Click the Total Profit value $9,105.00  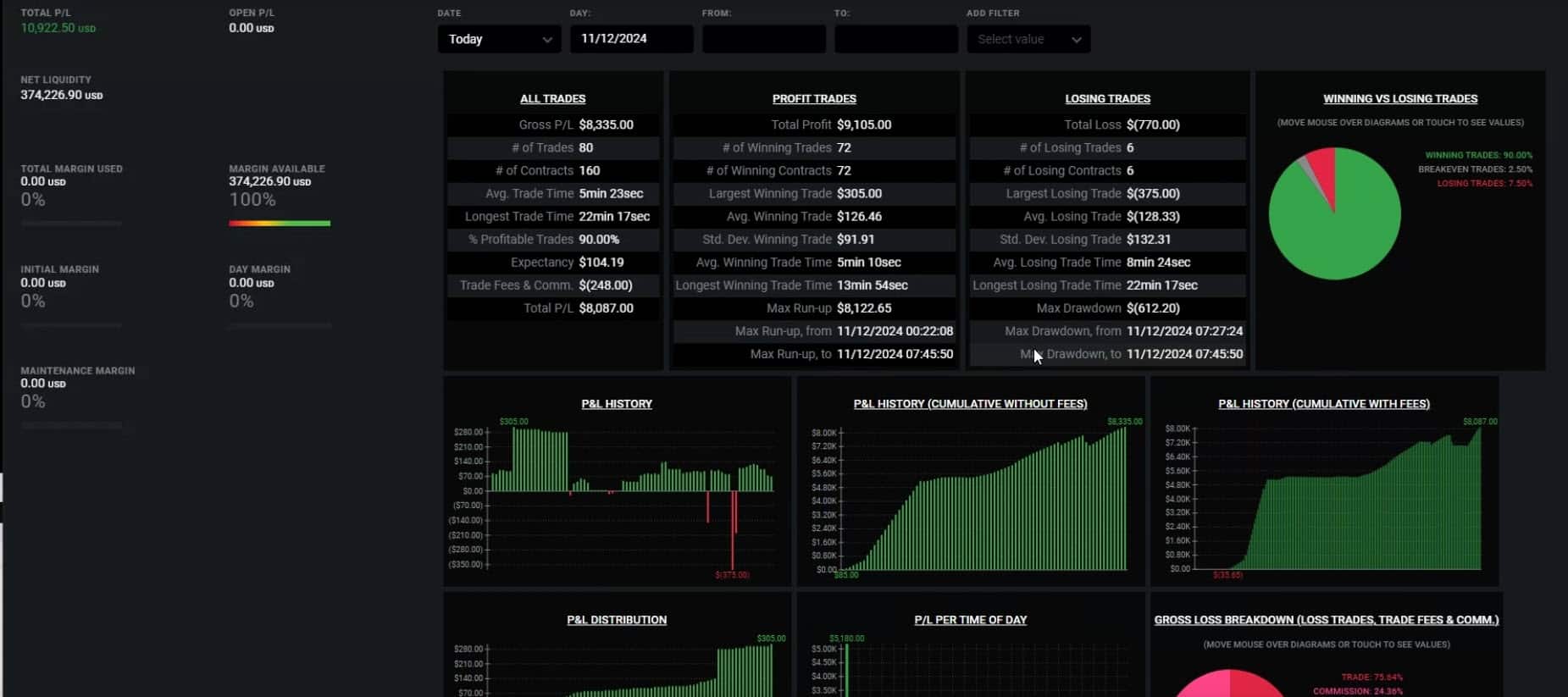pyautogui.click(x=864, y=124)
